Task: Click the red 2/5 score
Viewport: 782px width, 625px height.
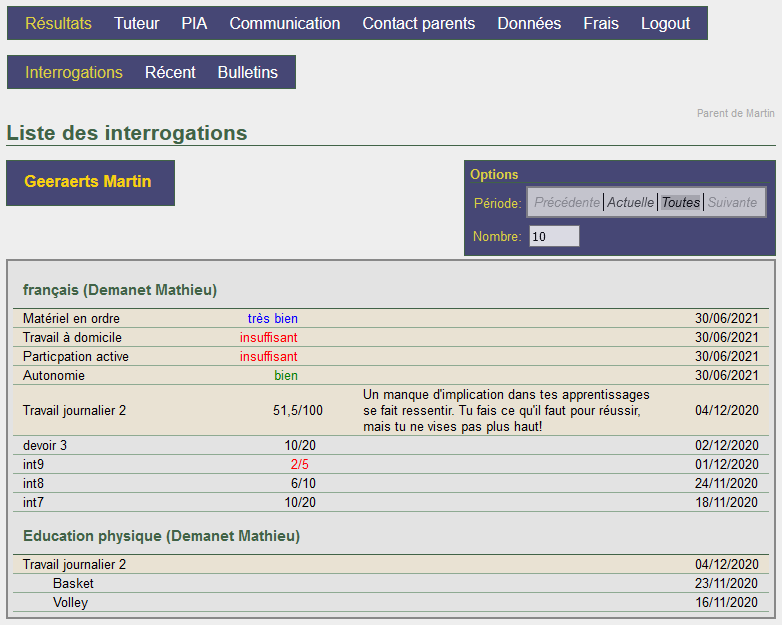Action: coord(300,464)
